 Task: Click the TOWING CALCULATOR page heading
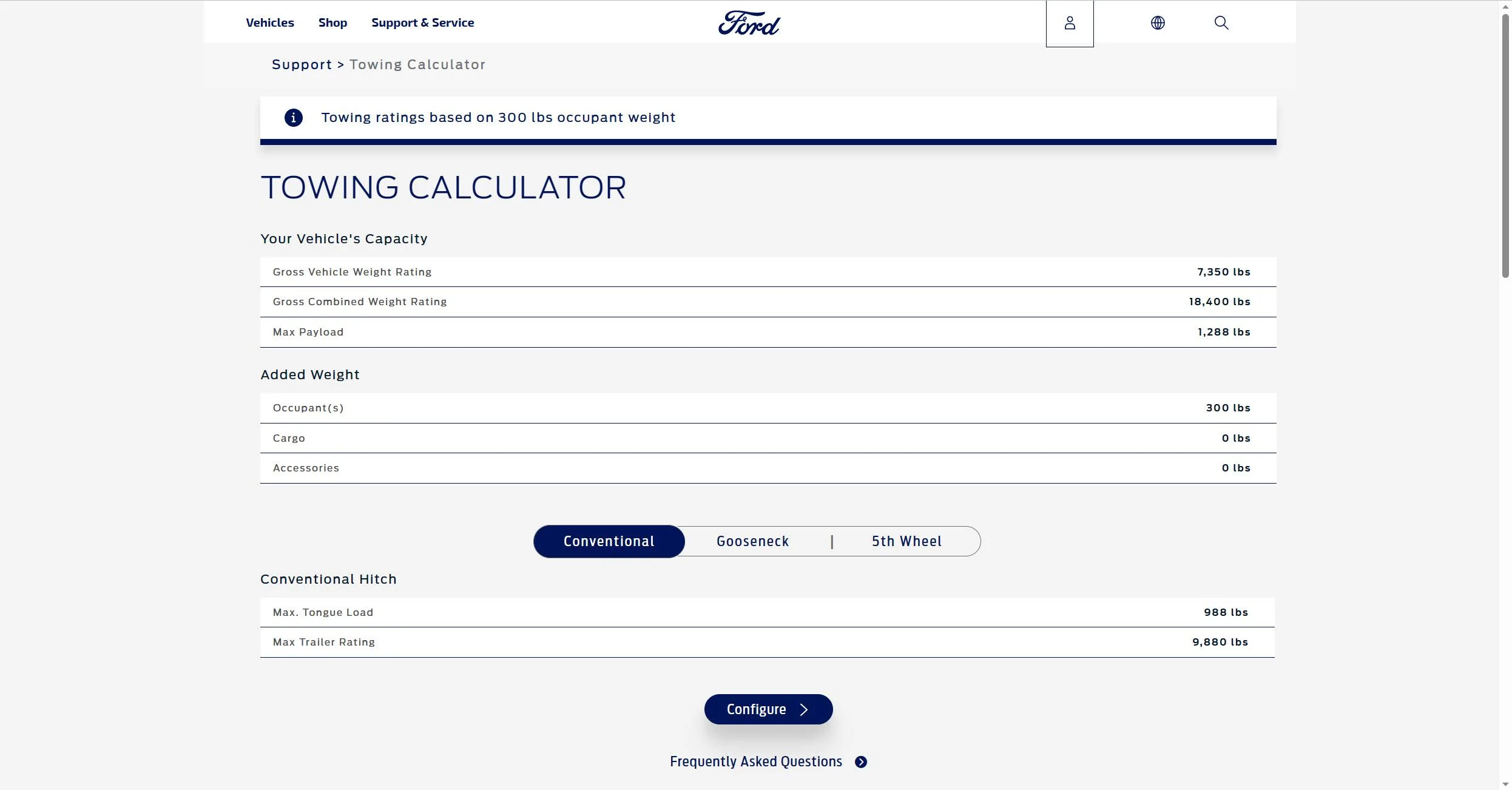[444, 187]
